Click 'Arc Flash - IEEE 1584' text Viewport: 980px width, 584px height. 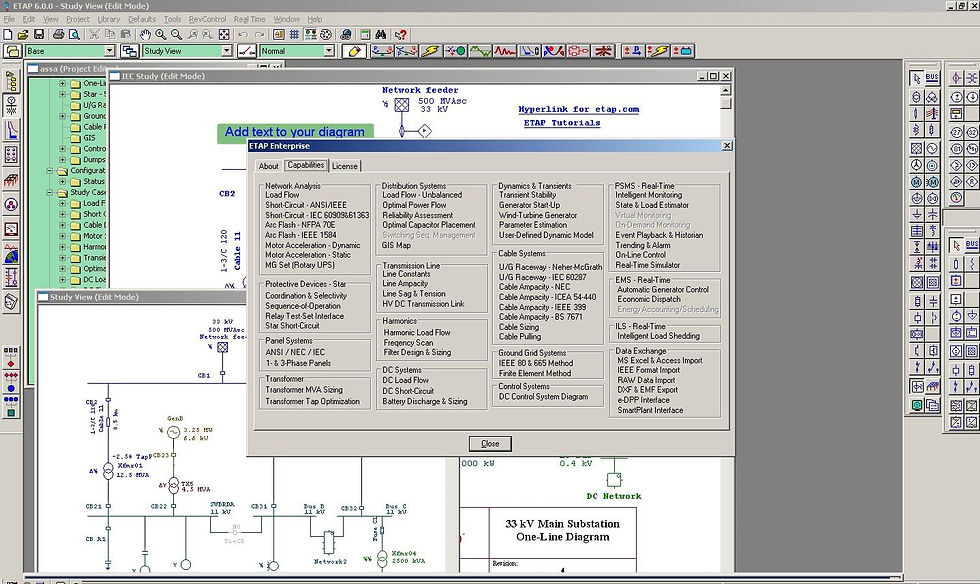[301, 235]
